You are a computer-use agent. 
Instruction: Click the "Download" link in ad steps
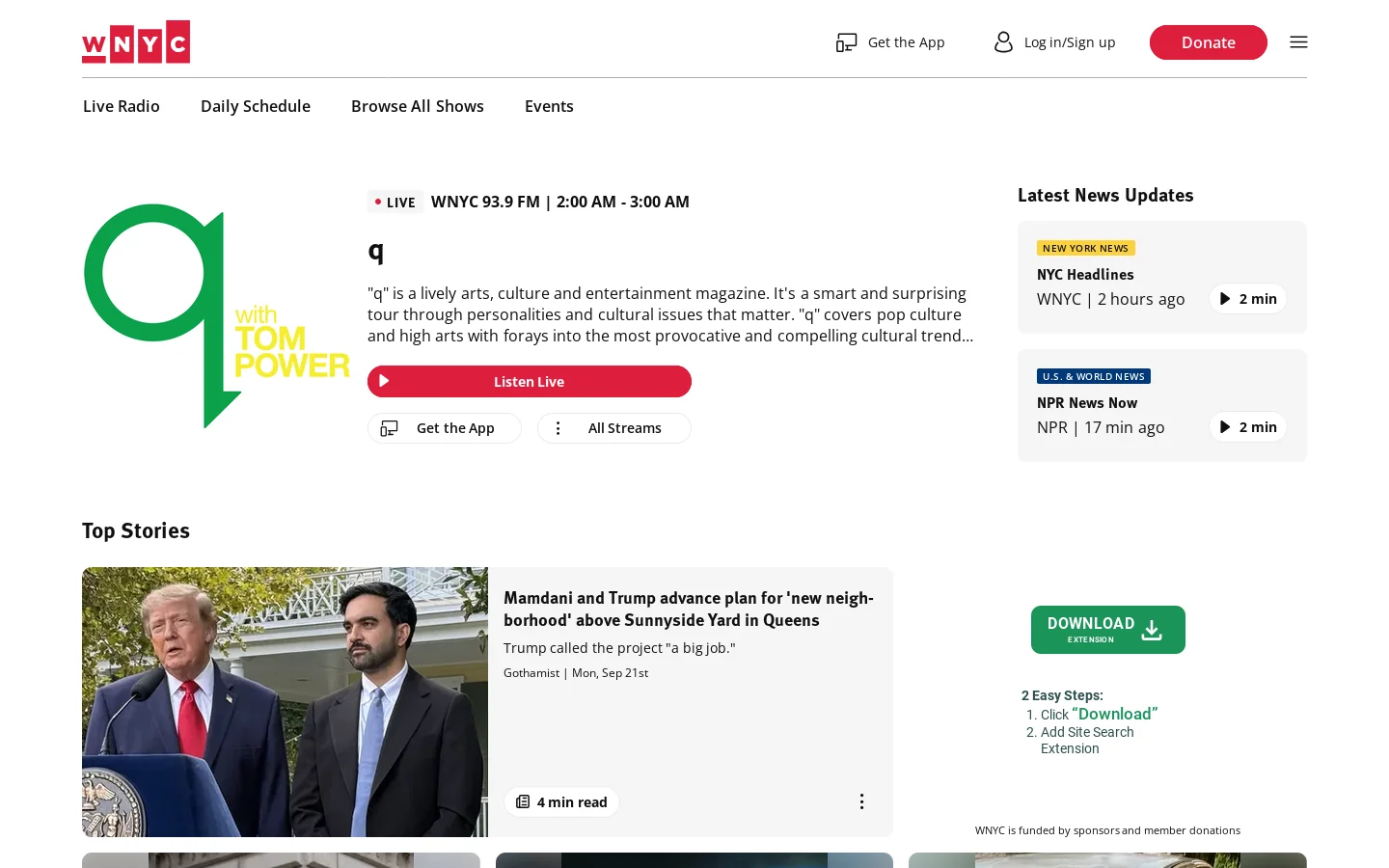tap(1115, 714)
